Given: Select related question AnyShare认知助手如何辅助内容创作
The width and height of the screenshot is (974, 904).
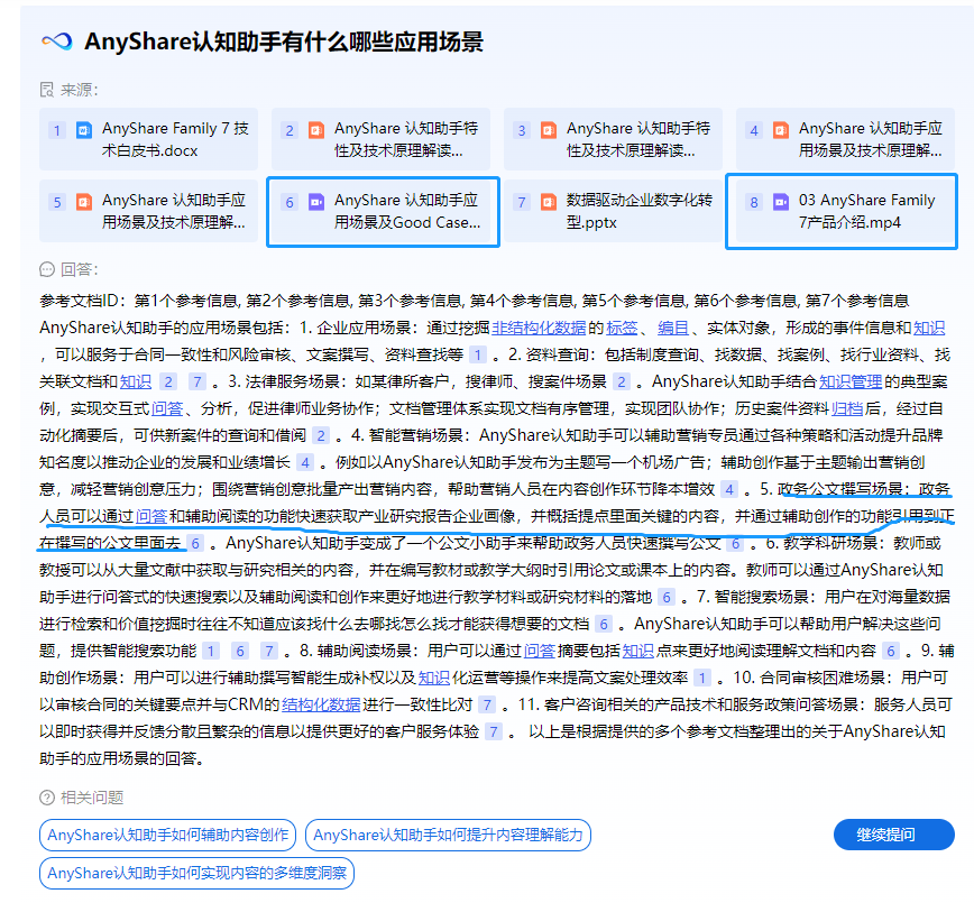Looking at the screenshot, I should 168,834.
